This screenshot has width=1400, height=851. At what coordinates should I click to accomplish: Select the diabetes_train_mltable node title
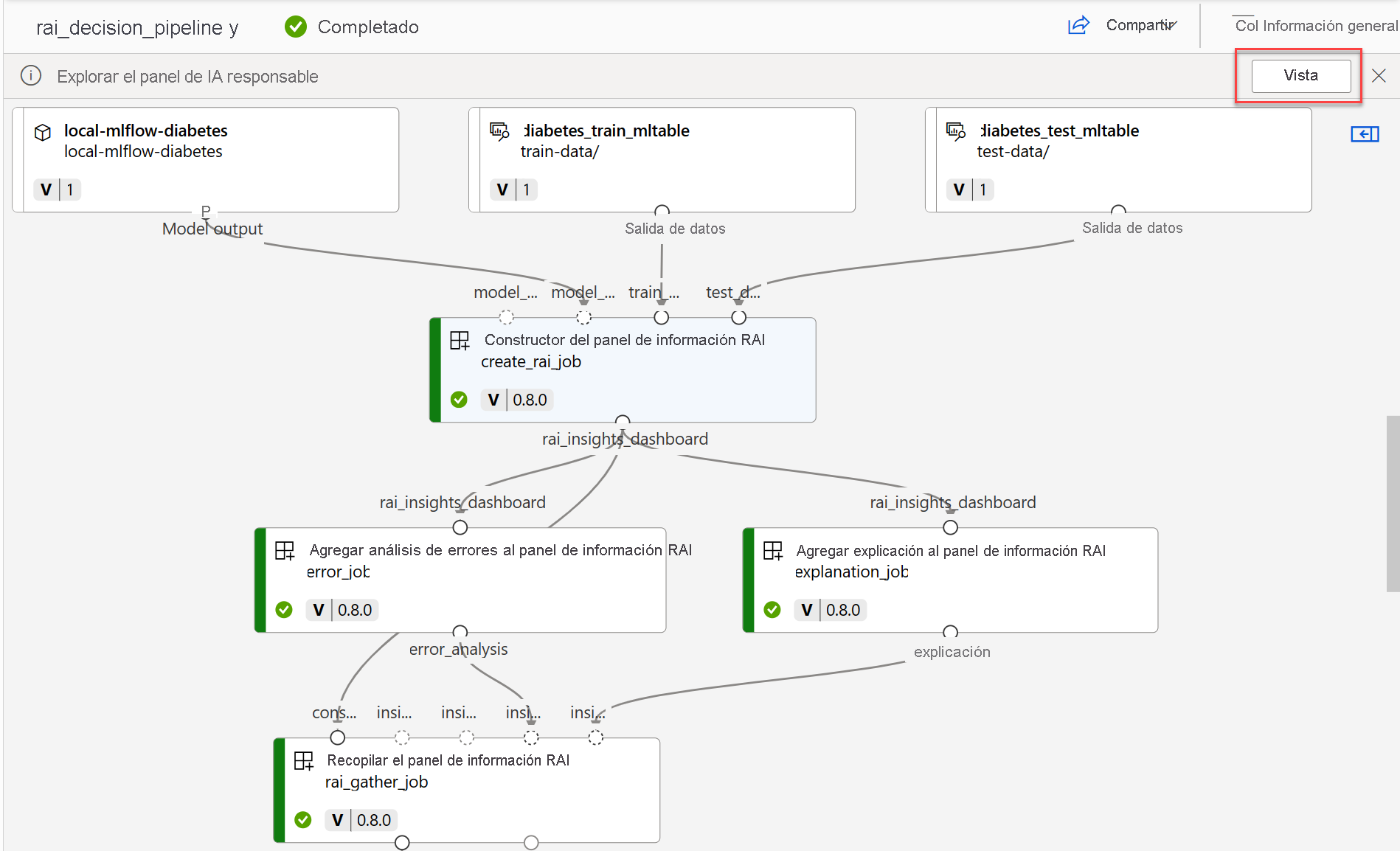click(x=606, y=131)
